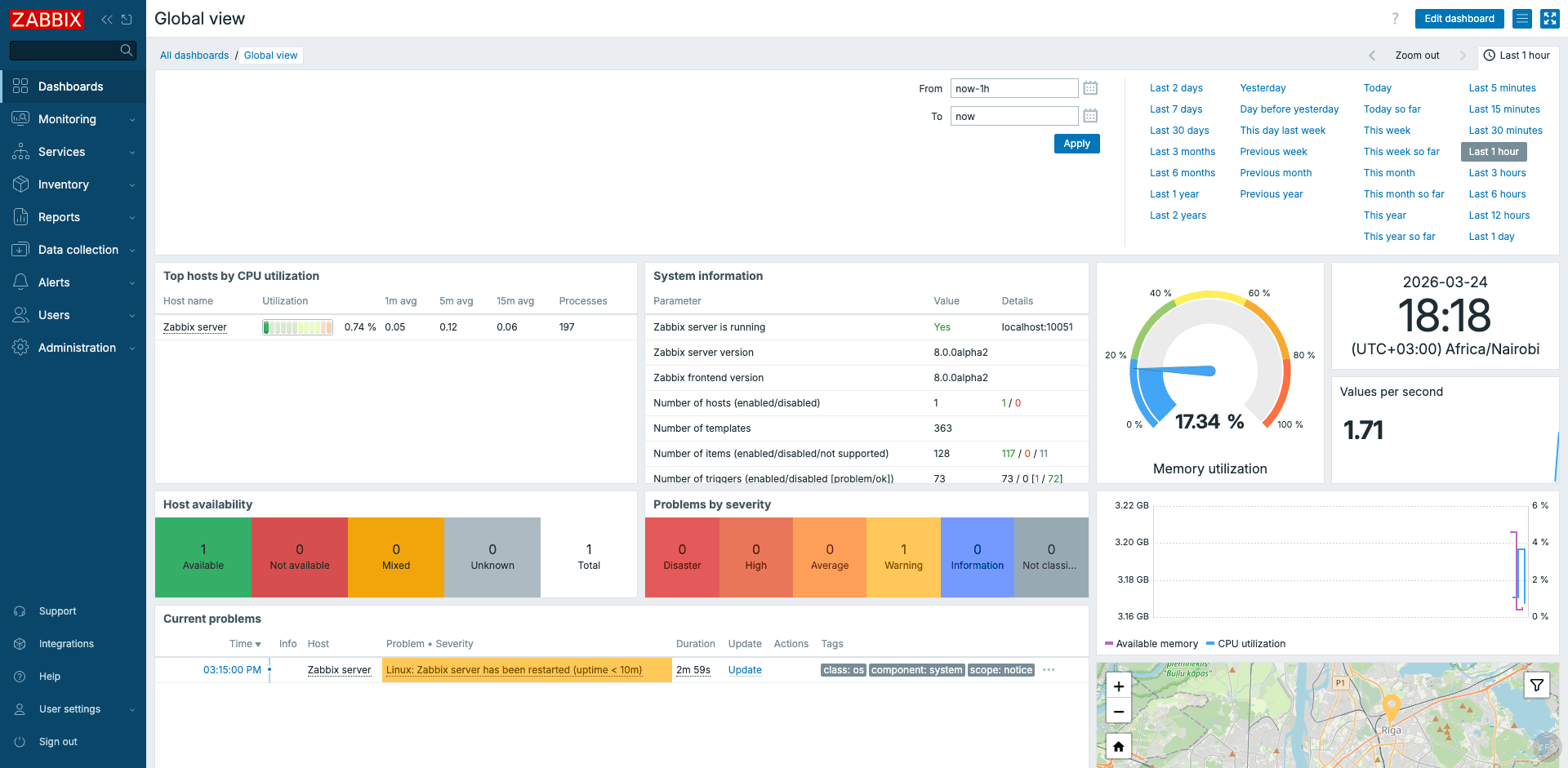Click the Zabbix server CPU utilization bar
The width and height of the screenshot is (1568, 768).
click(x=297, y=326)
